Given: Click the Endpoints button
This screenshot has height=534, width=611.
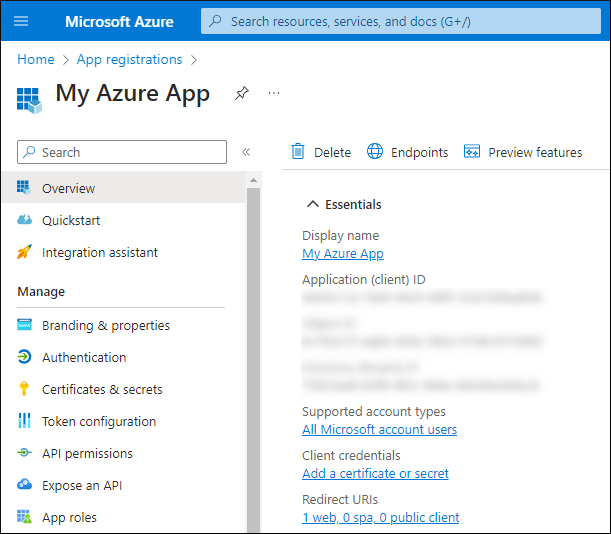Looking at the screenshot, I should coord(408,152).
